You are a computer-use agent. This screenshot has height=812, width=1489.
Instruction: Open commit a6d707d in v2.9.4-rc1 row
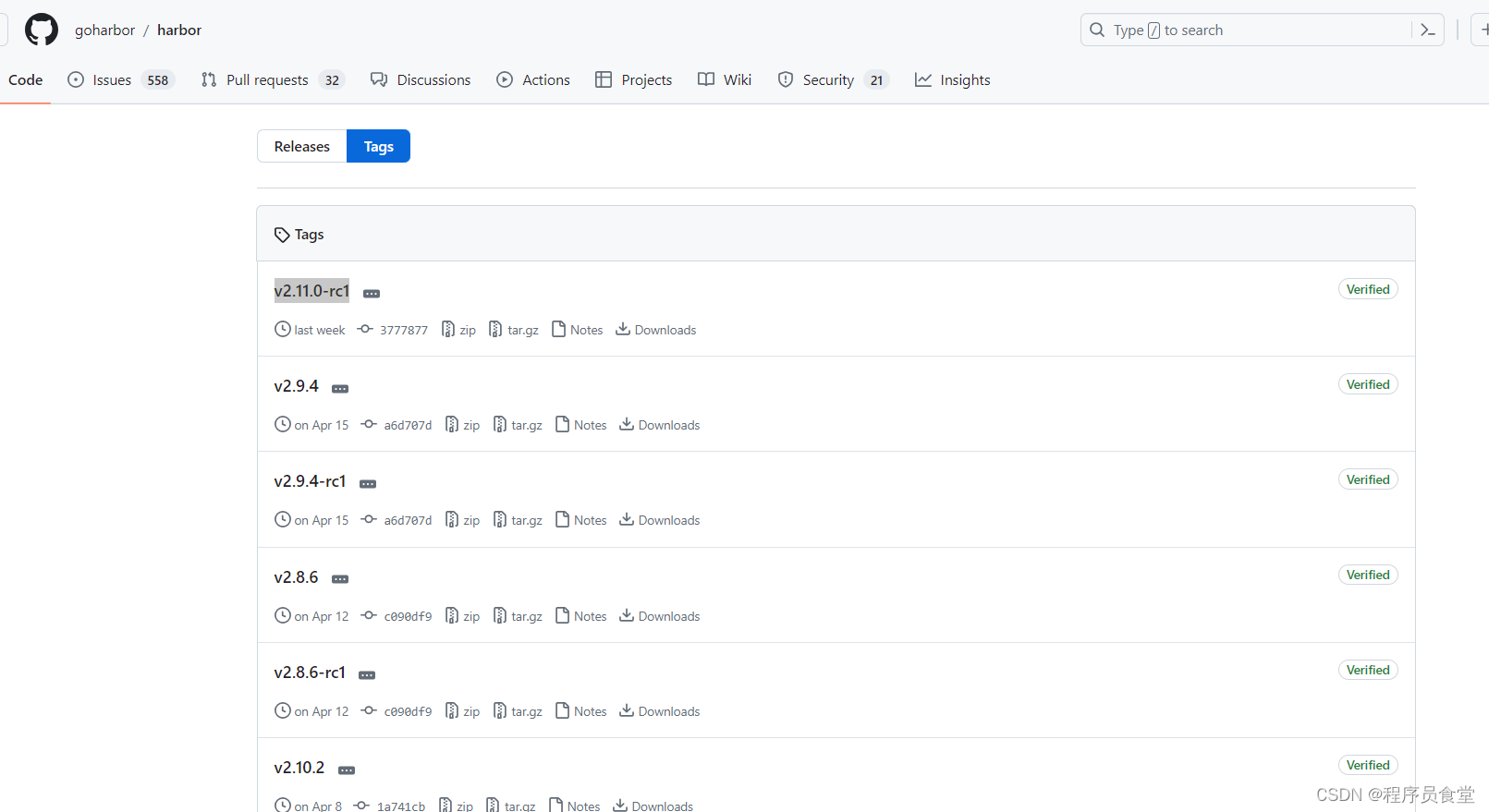click(x=397, y=520)
